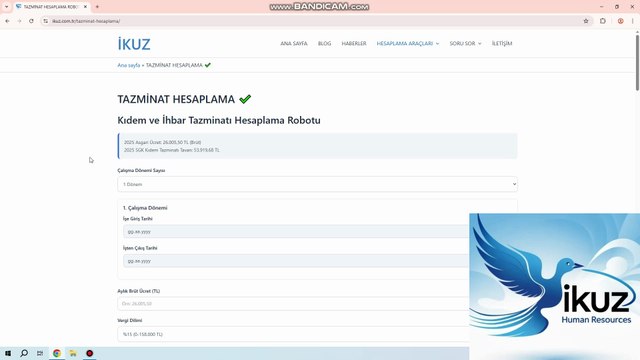
Task: Click the page vertical scrollbar thumb
Action: click(637, 63)
